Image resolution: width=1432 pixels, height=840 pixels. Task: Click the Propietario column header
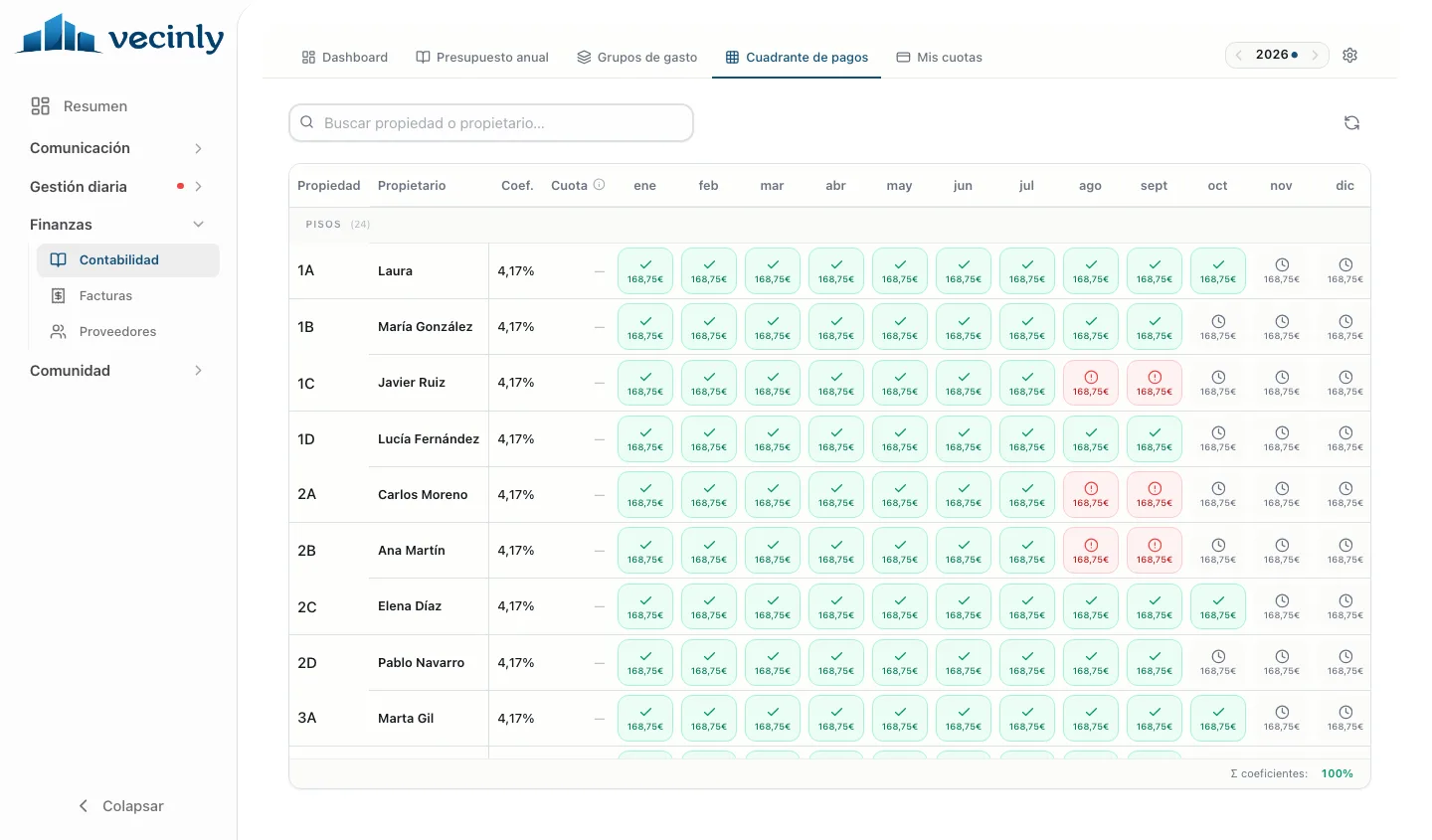pos(412,186)
